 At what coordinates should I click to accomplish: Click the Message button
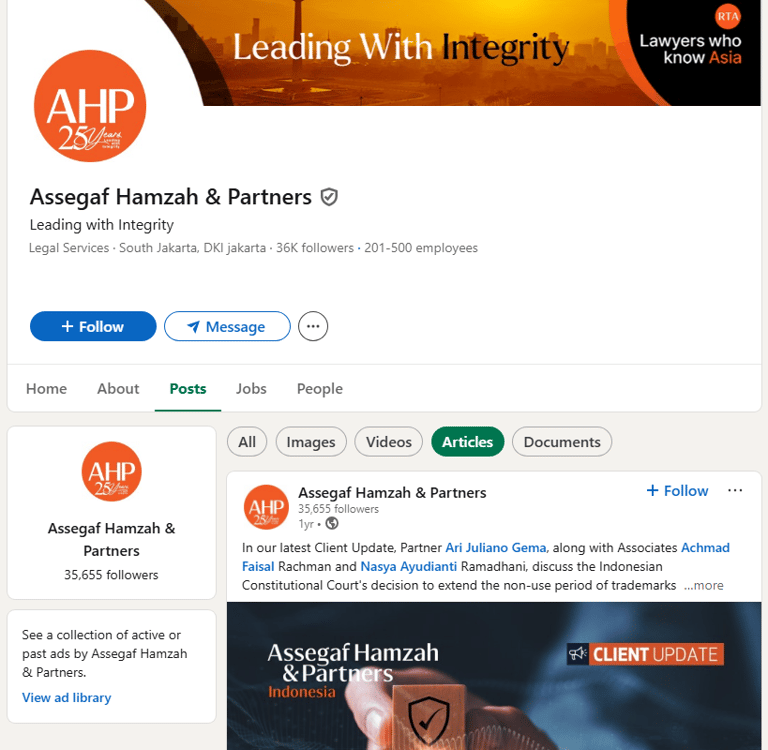[227, 326]
